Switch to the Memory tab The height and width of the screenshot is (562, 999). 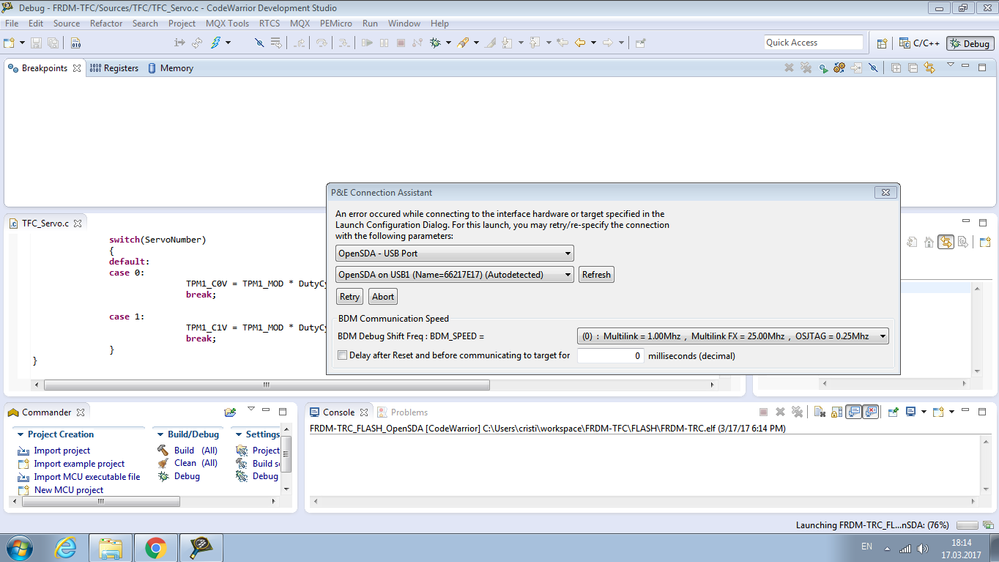(x=170, y=68)
